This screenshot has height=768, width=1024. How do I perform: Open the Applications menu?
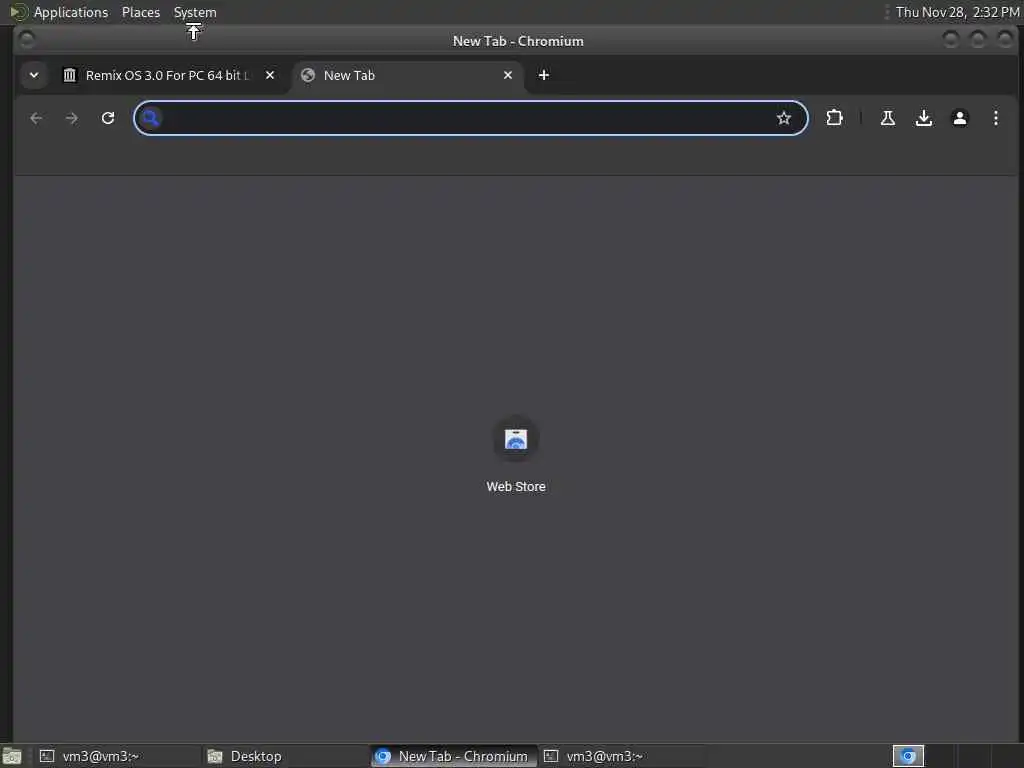(x=71, y=12)
